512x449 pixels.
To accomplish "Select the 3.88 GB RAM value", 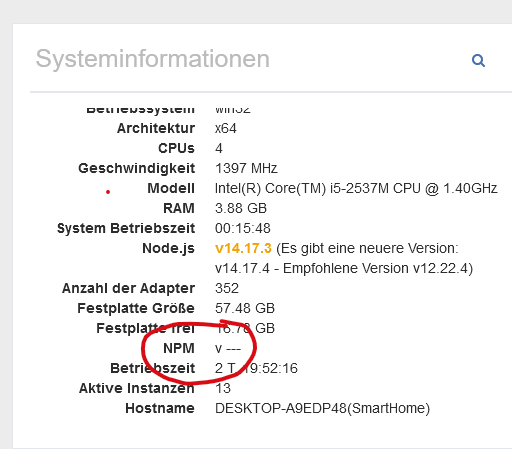I will [x=241, y=208].
